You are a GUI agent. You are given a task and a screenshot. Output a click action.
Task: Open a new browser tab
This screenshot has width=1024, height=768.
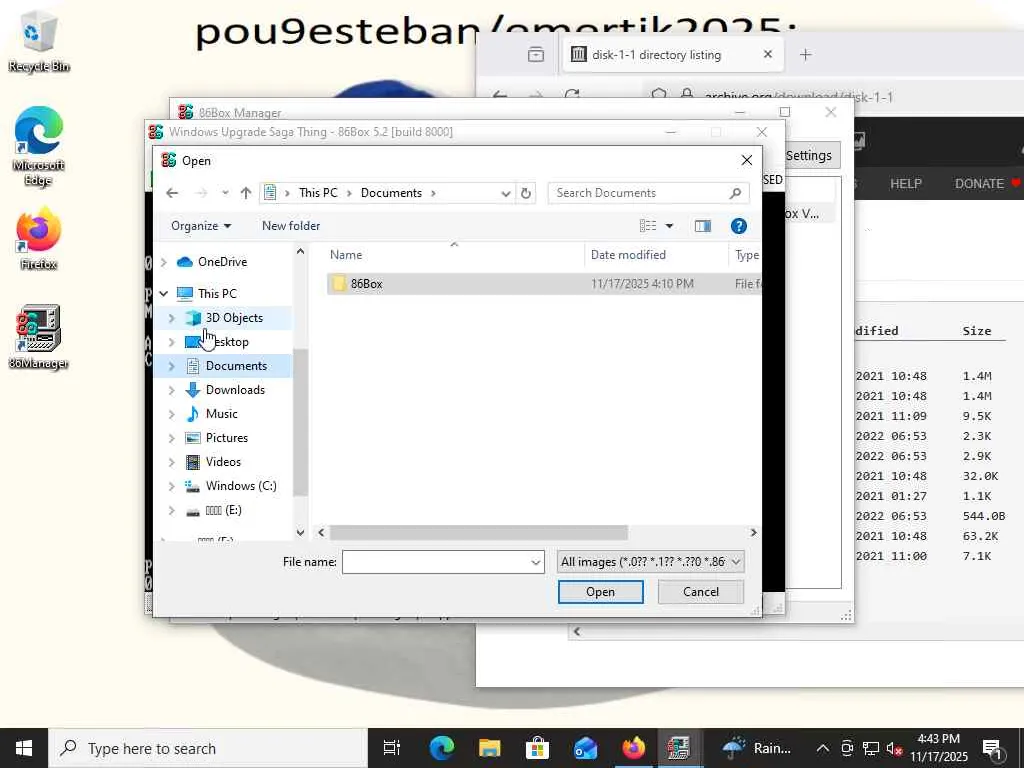806,55
